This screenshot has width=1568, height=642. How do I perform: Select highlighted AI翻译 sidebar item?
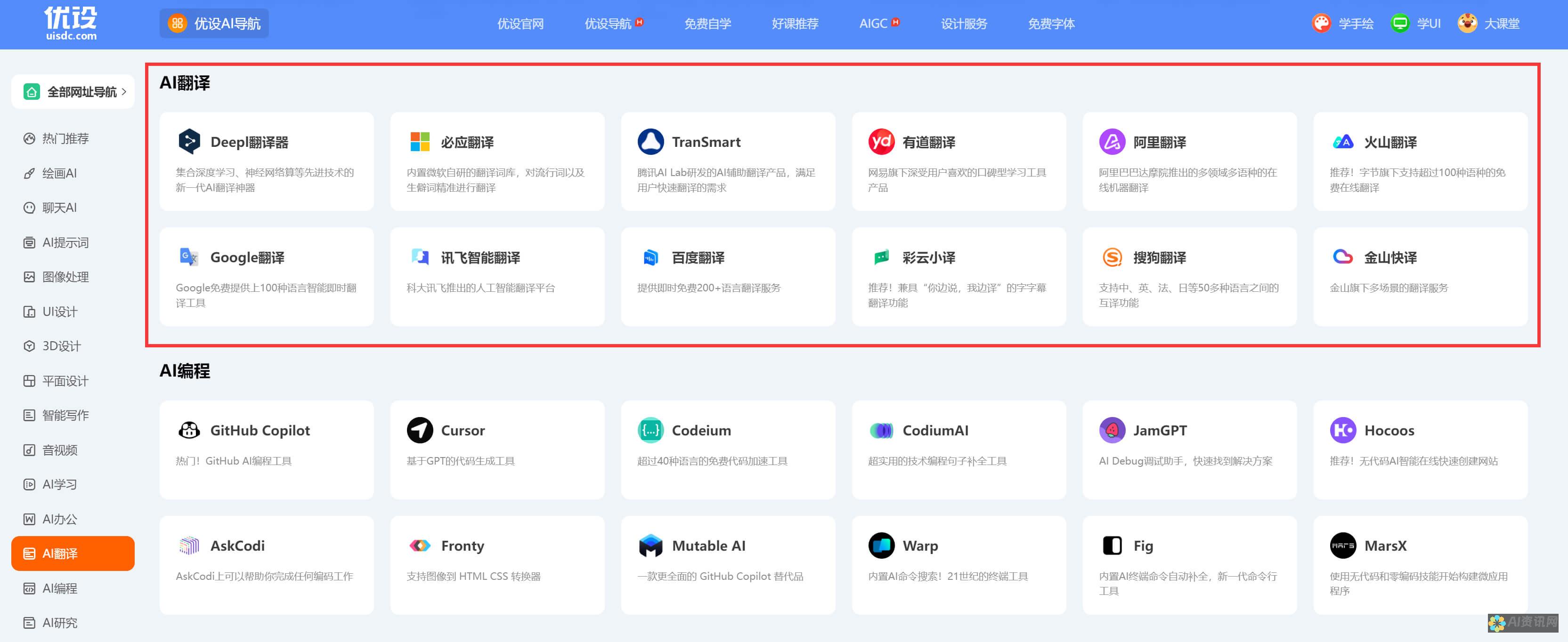(73, 553)
